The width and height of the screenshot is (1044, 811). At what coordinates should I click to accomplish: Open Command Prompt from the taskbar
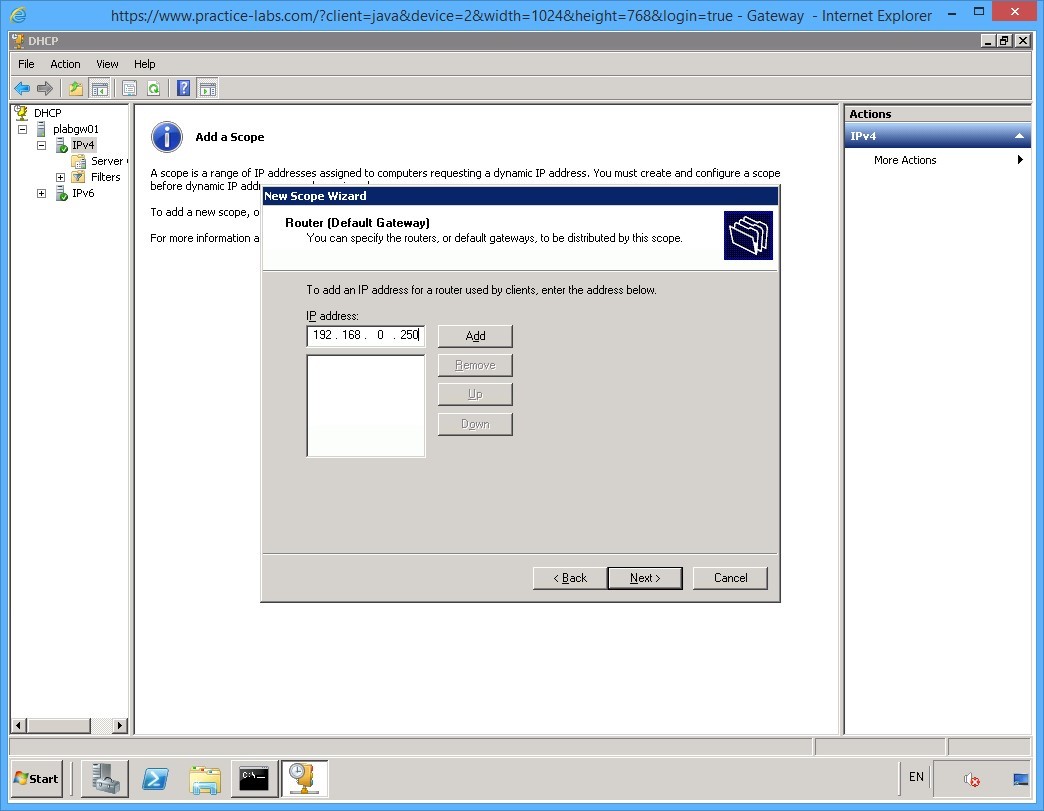pyautogui.click(x=254, y=779)
